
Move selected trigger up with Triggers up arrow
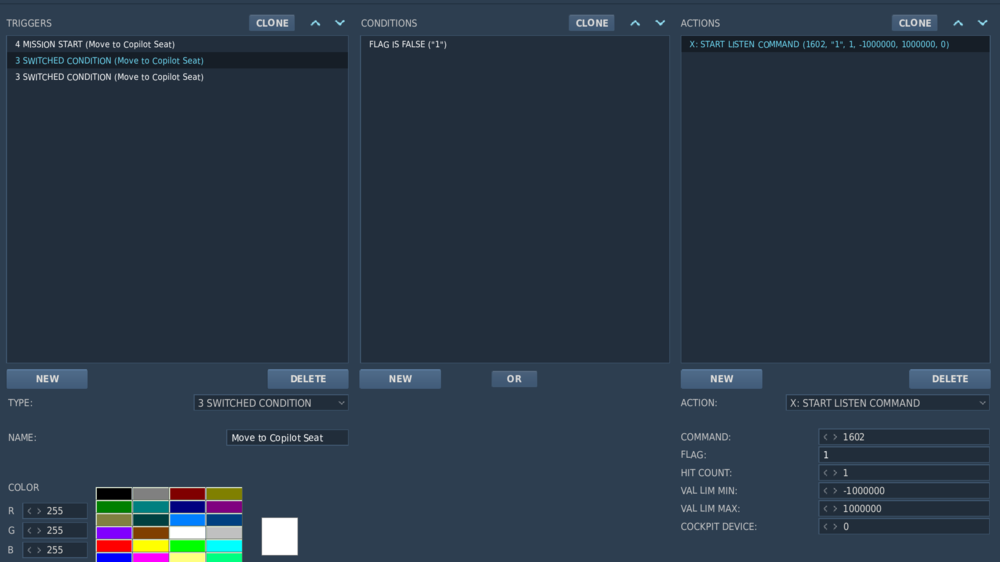pyautogui.click(x=315, y=23)
